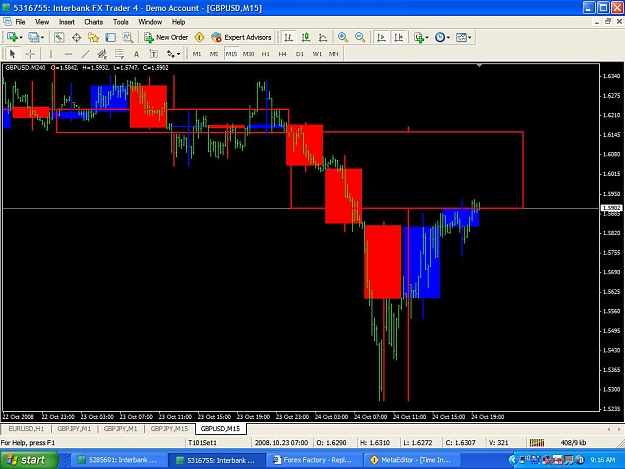Switch chart to MN timeframe
This screenshot has height=469, width=625.
(334, 54)
